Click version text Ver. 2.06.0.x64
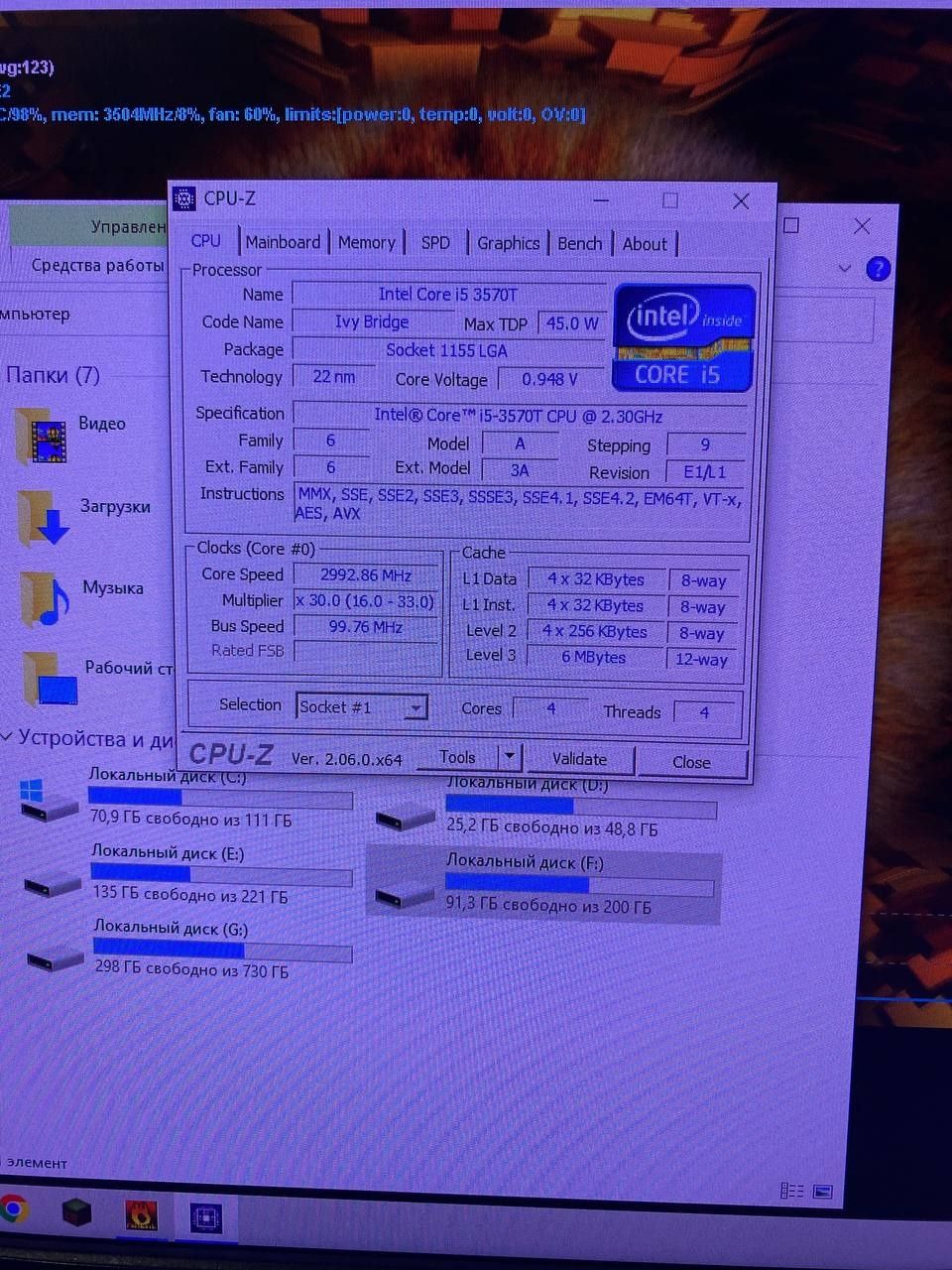 coord(347,759)
